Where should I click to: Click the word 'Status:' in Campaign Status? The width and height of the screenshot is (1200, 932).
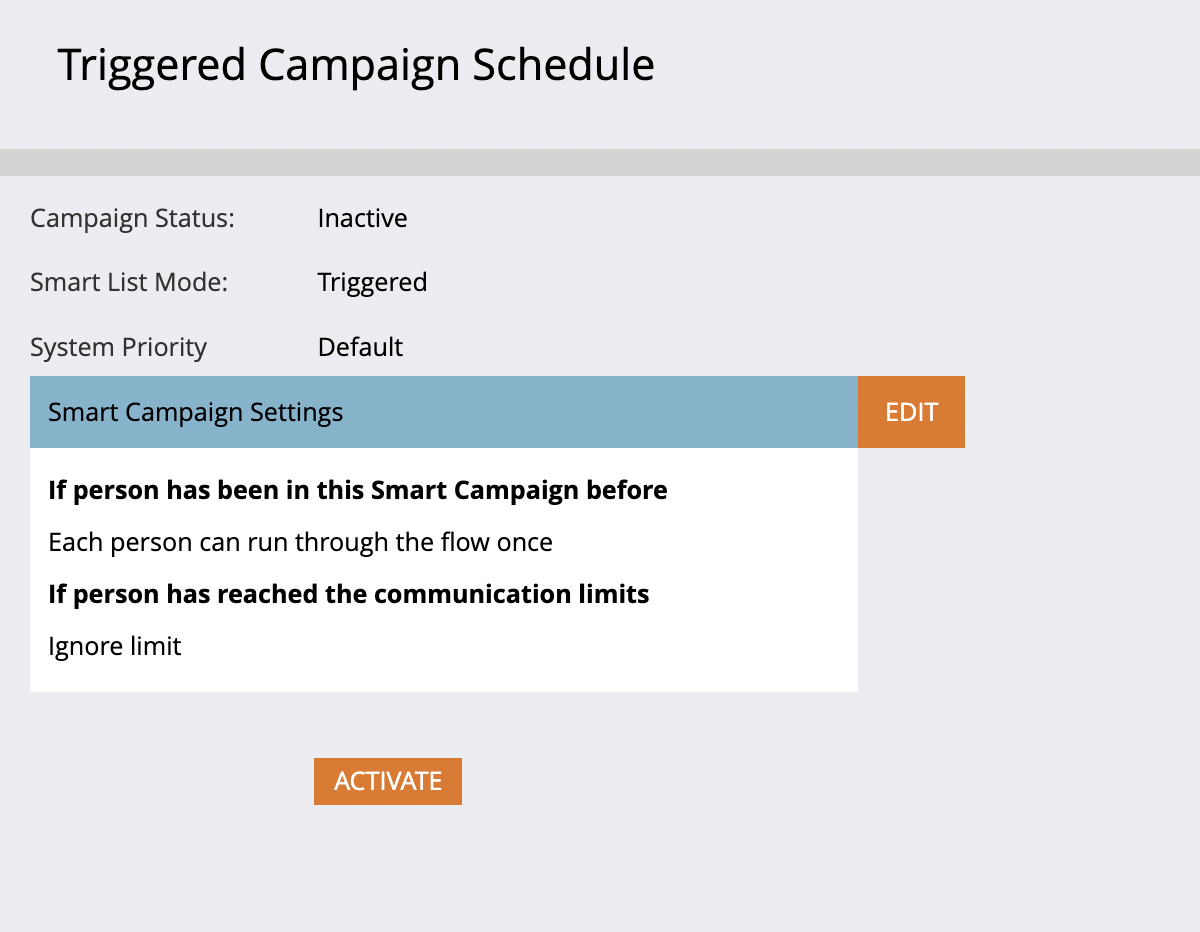[x=194, y=218]
